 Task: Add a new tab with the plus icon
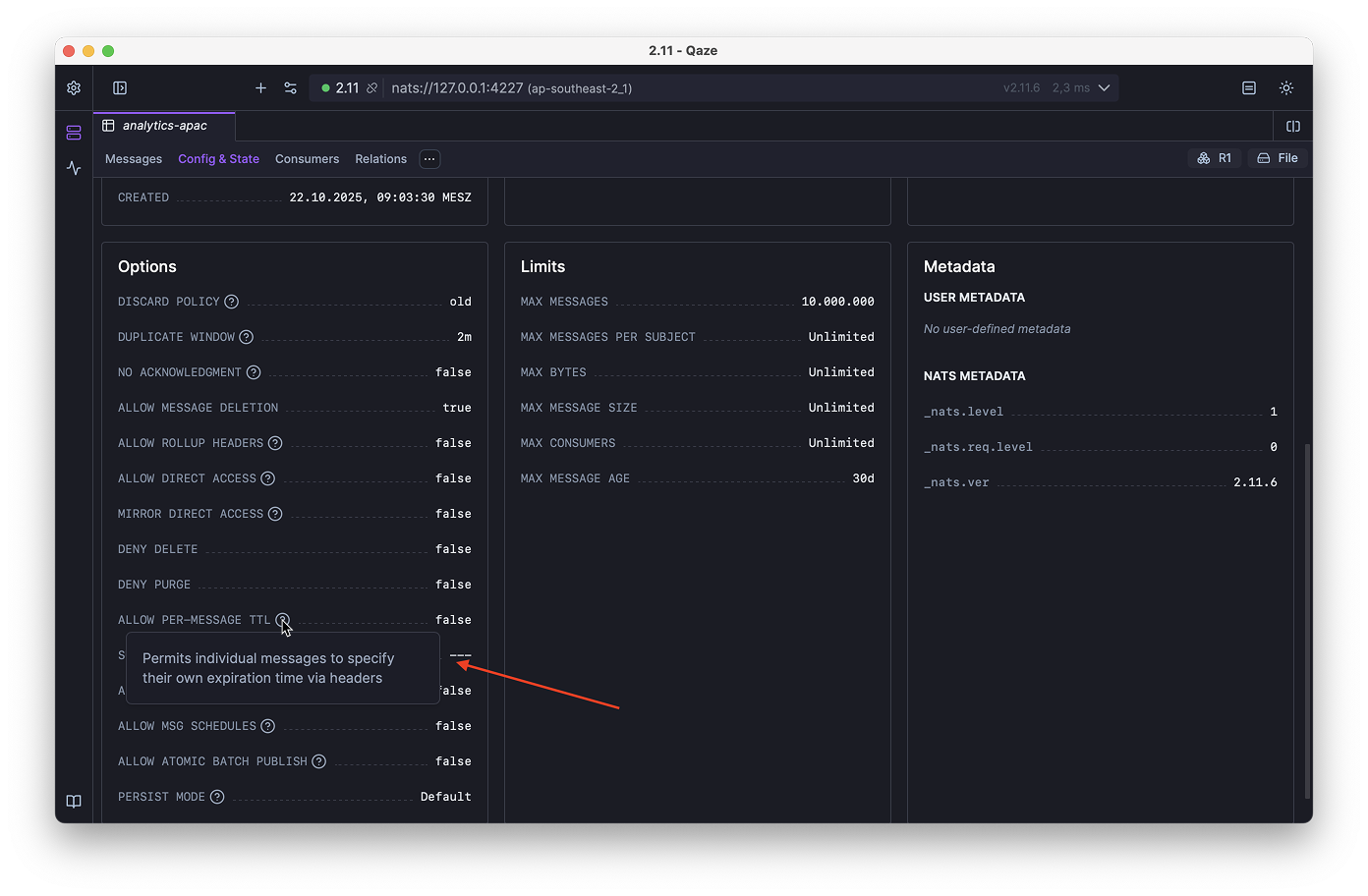(x=260, y=87)
